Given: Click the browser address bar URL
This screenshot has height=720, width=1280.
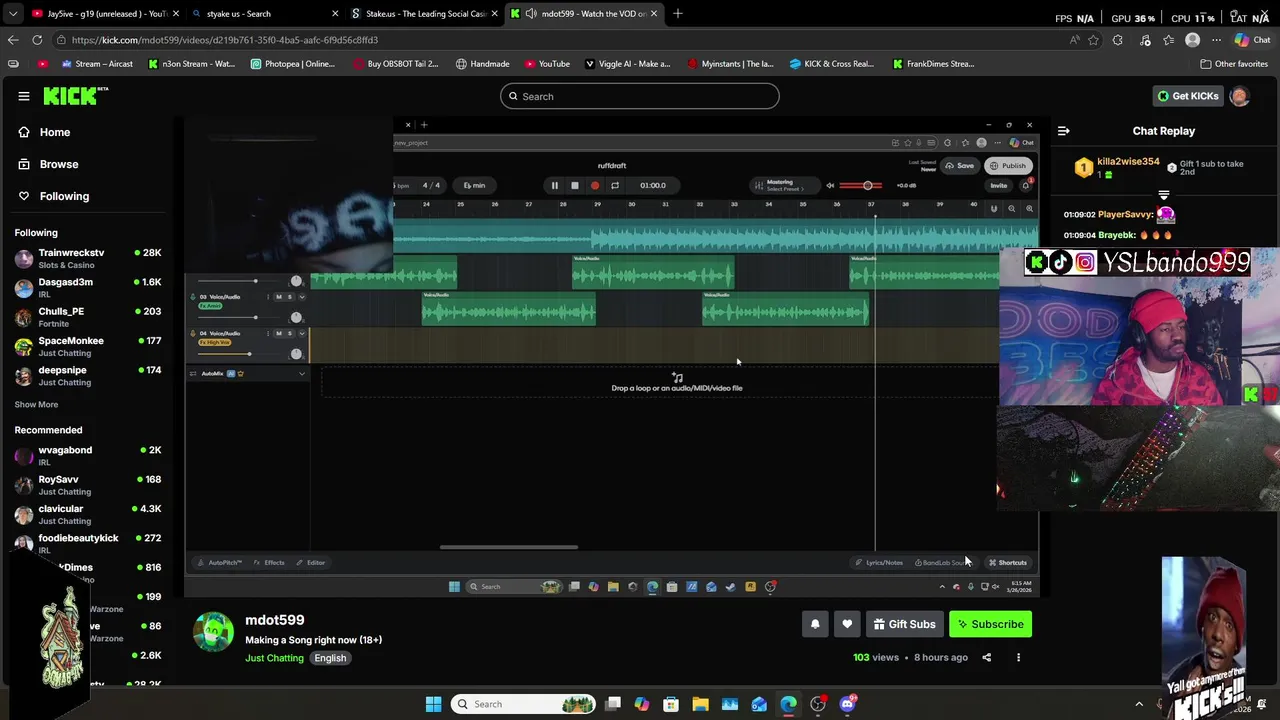Looking at the screenshot, I should pos(225,40).
